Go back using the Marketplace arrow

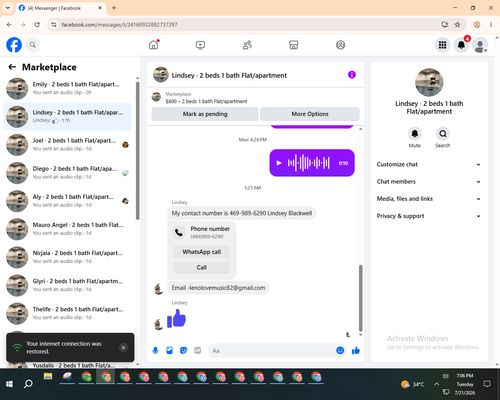(x=12, y=67)
